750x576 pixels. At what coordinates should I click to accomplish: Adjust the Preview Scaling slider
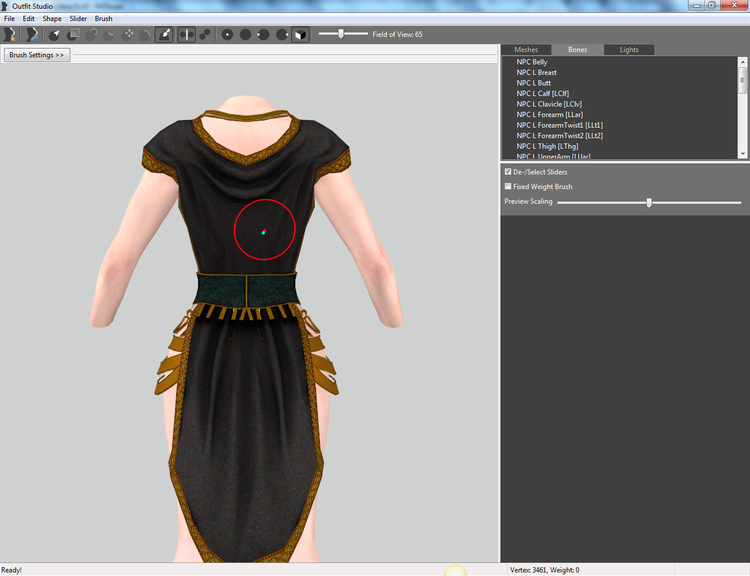click(649, 202)
